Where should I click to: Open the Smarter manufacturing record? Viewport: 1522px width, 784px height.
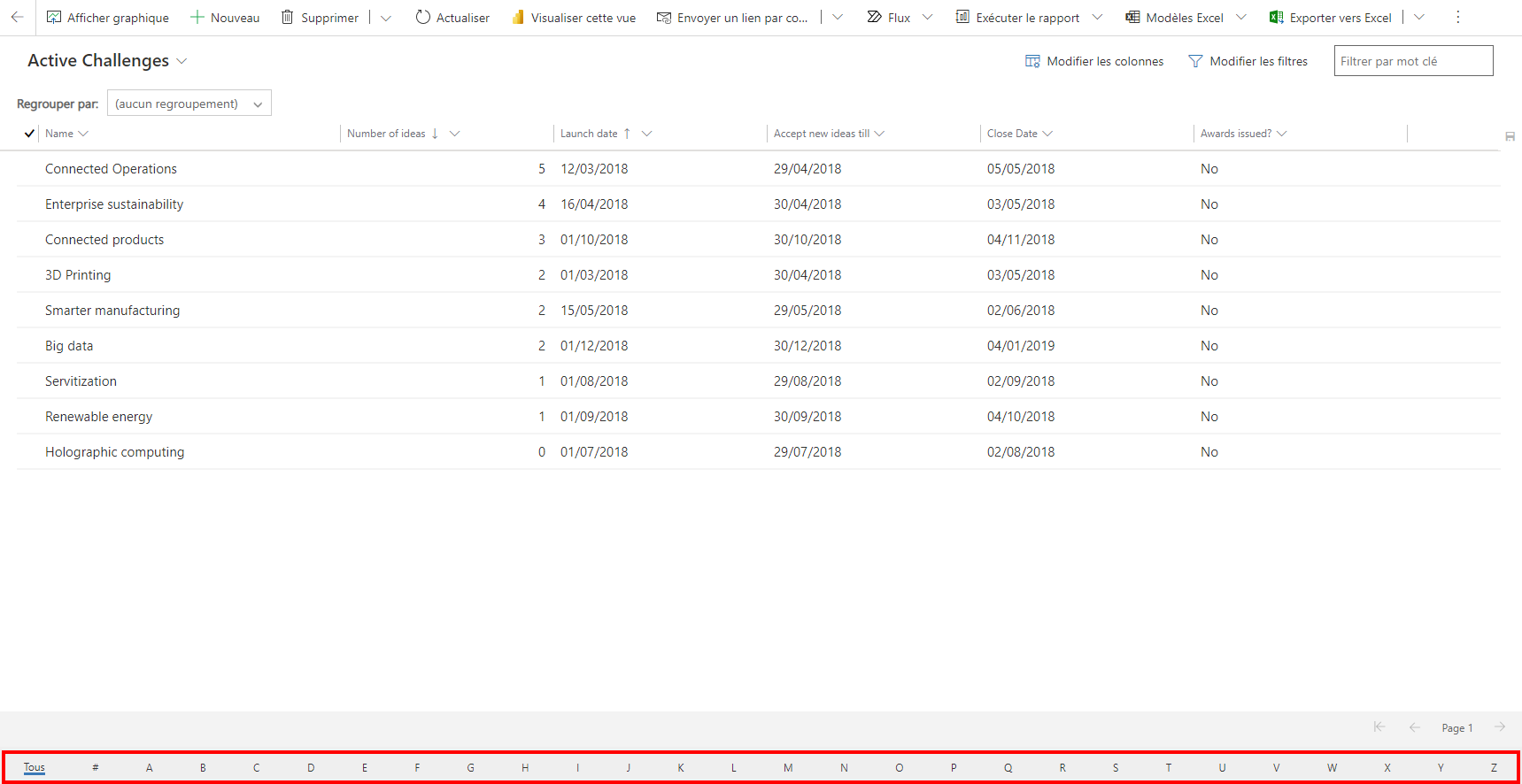tap(112, 311)
